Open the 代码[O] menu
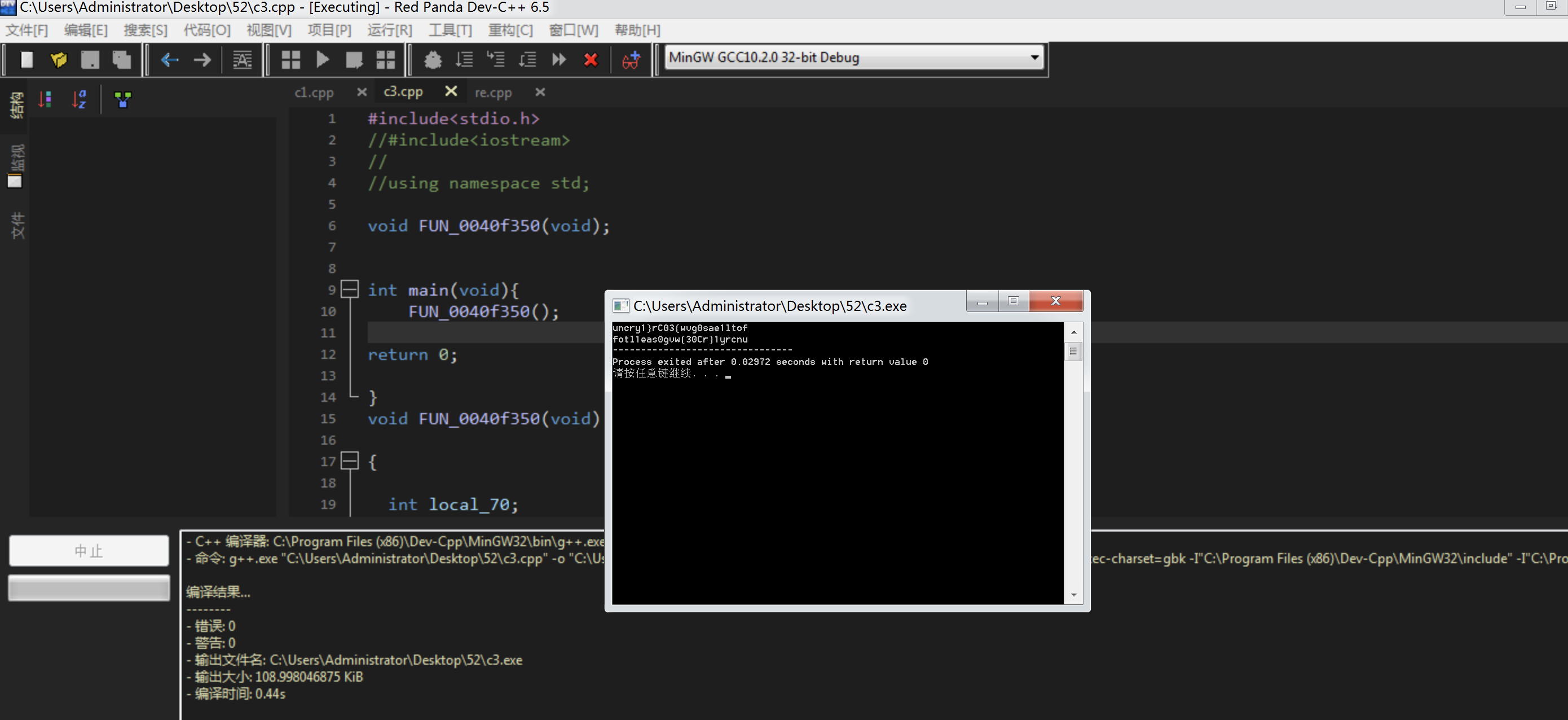 coord(207,30)
